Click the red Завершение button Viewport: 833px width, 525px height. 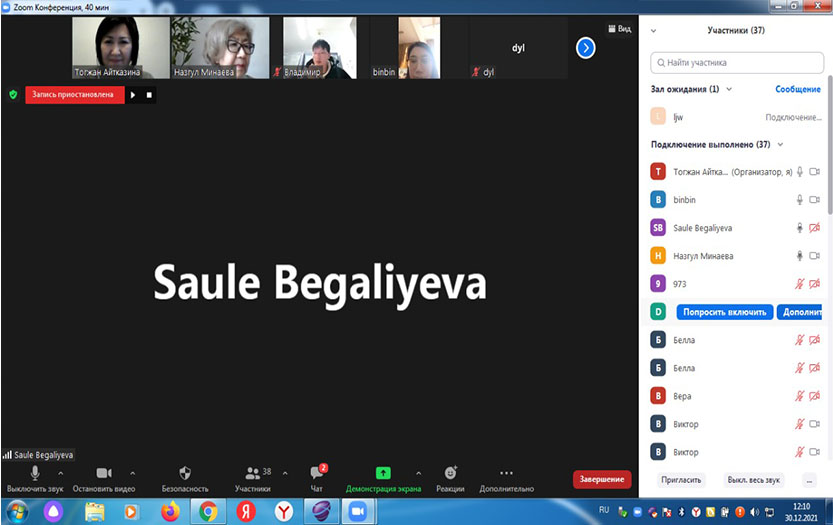pos(601,480)
